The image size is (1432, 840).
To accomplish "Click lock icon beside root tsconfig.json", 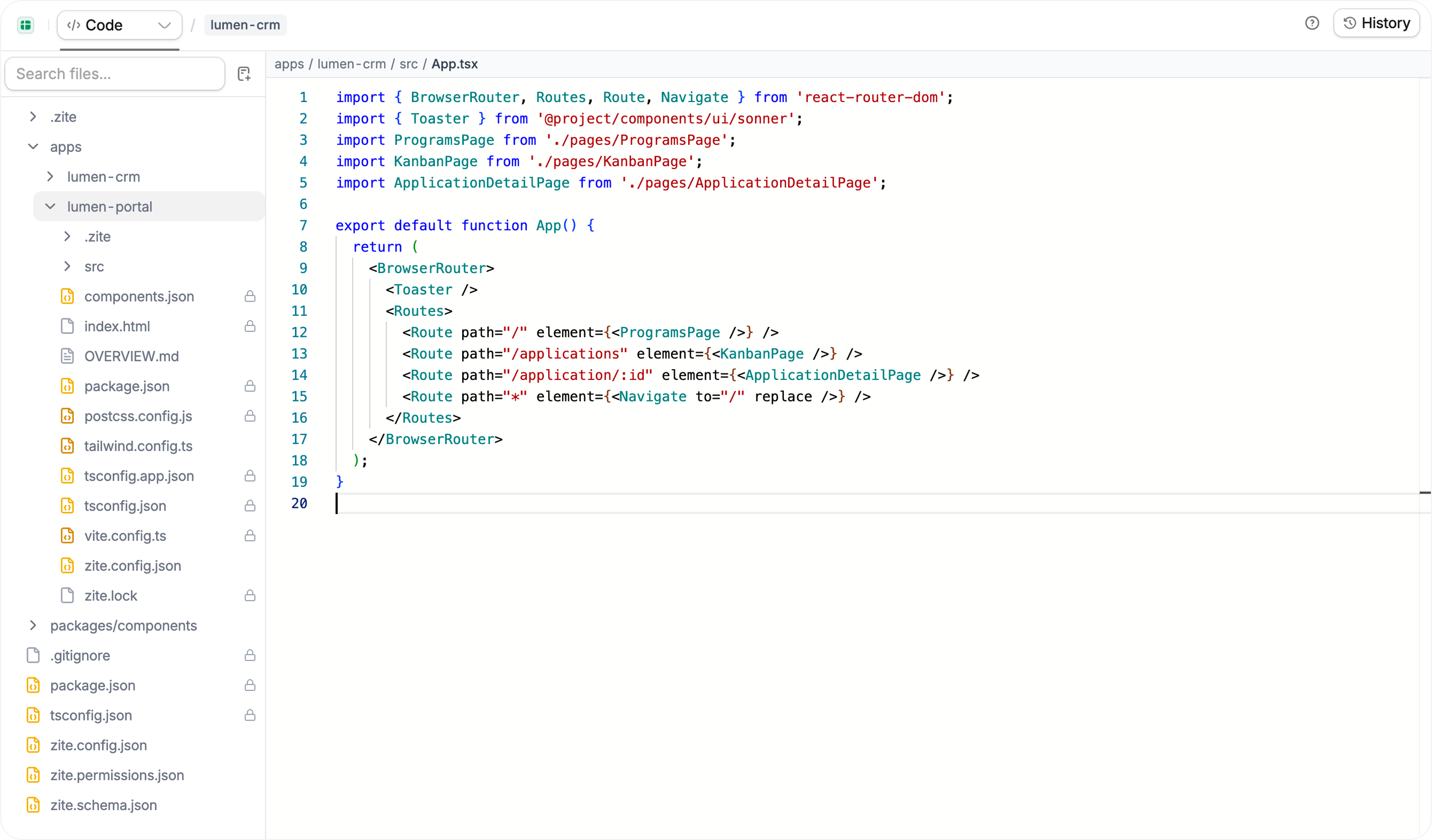I will tap(250, 715).
